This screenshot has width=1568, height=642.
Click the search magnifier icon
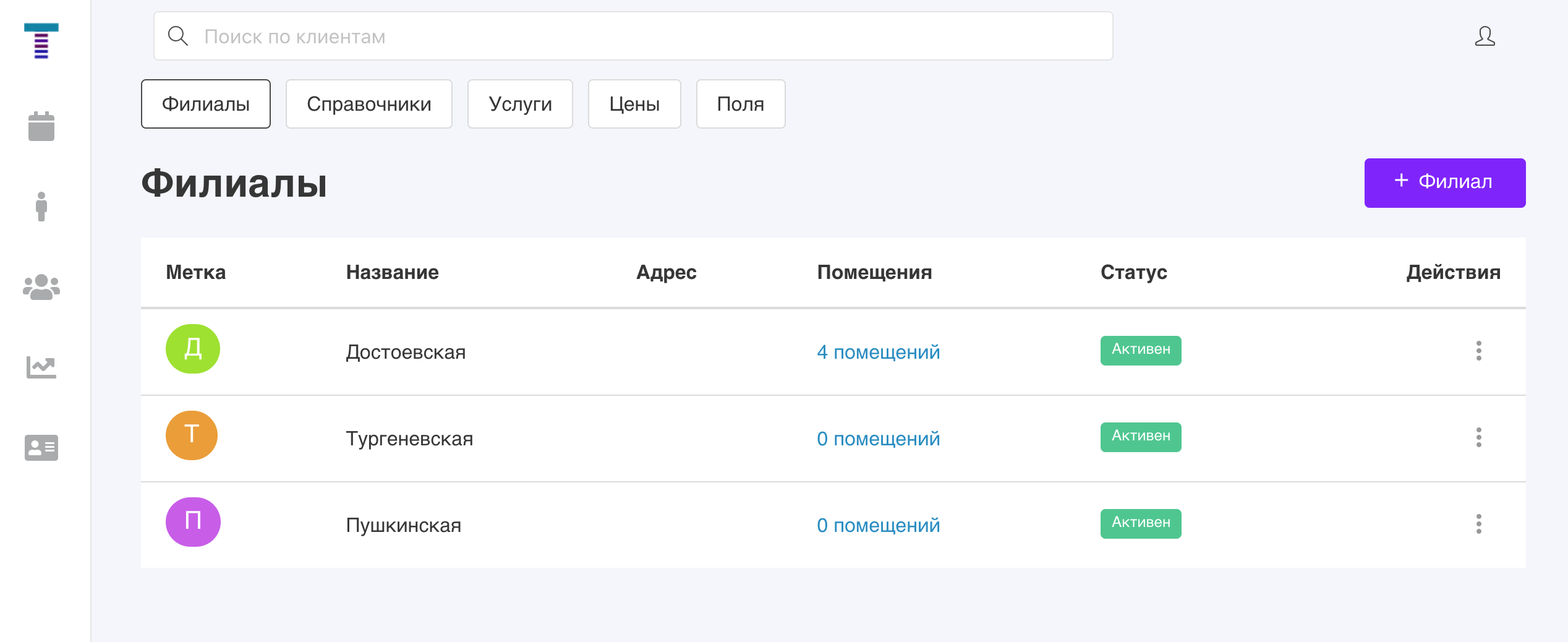[178, 36]
